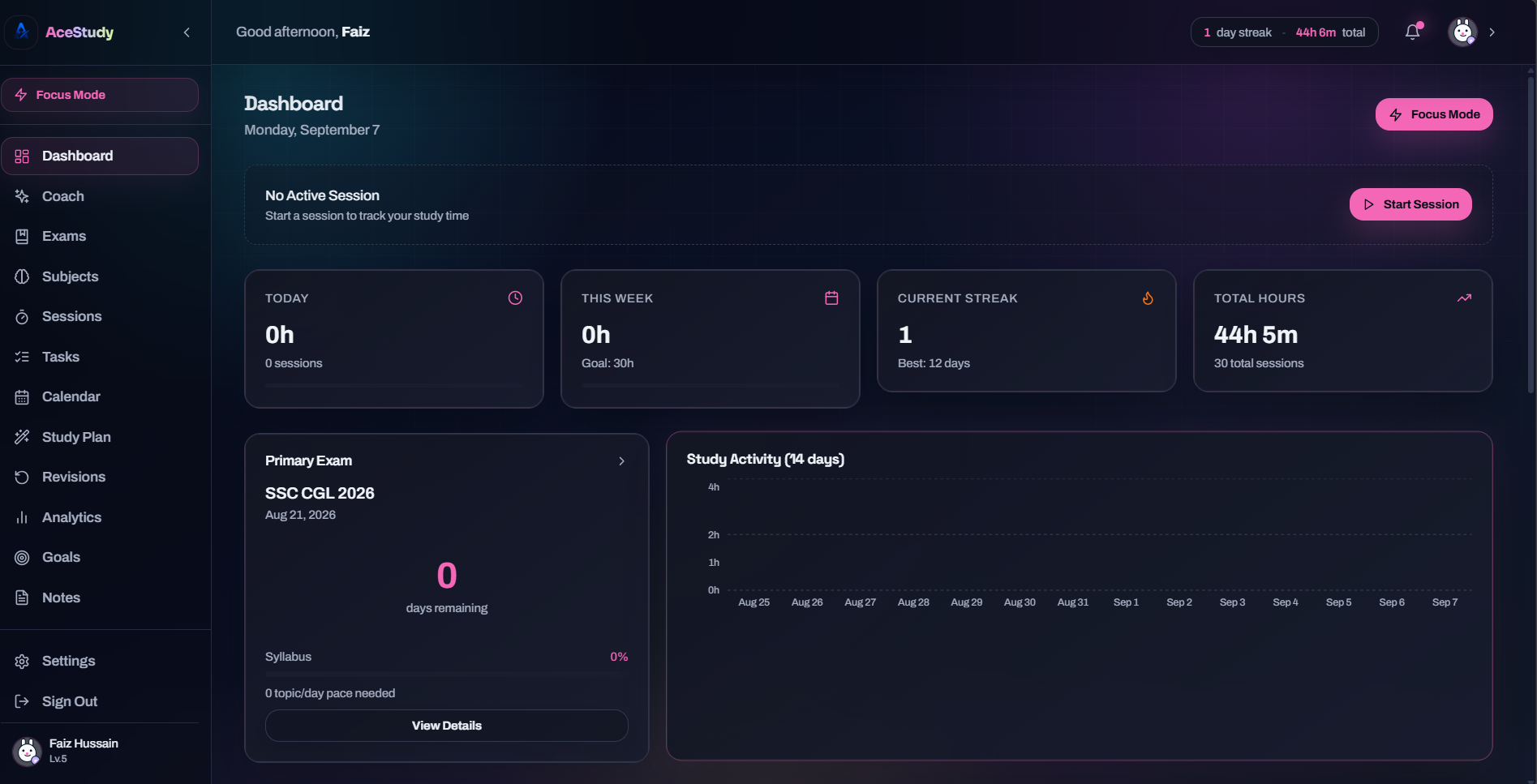This screenshot has width=1537, height=784.
Task: Click the 'Aug 25' label on the activity chart
Action: pos(753,602)
